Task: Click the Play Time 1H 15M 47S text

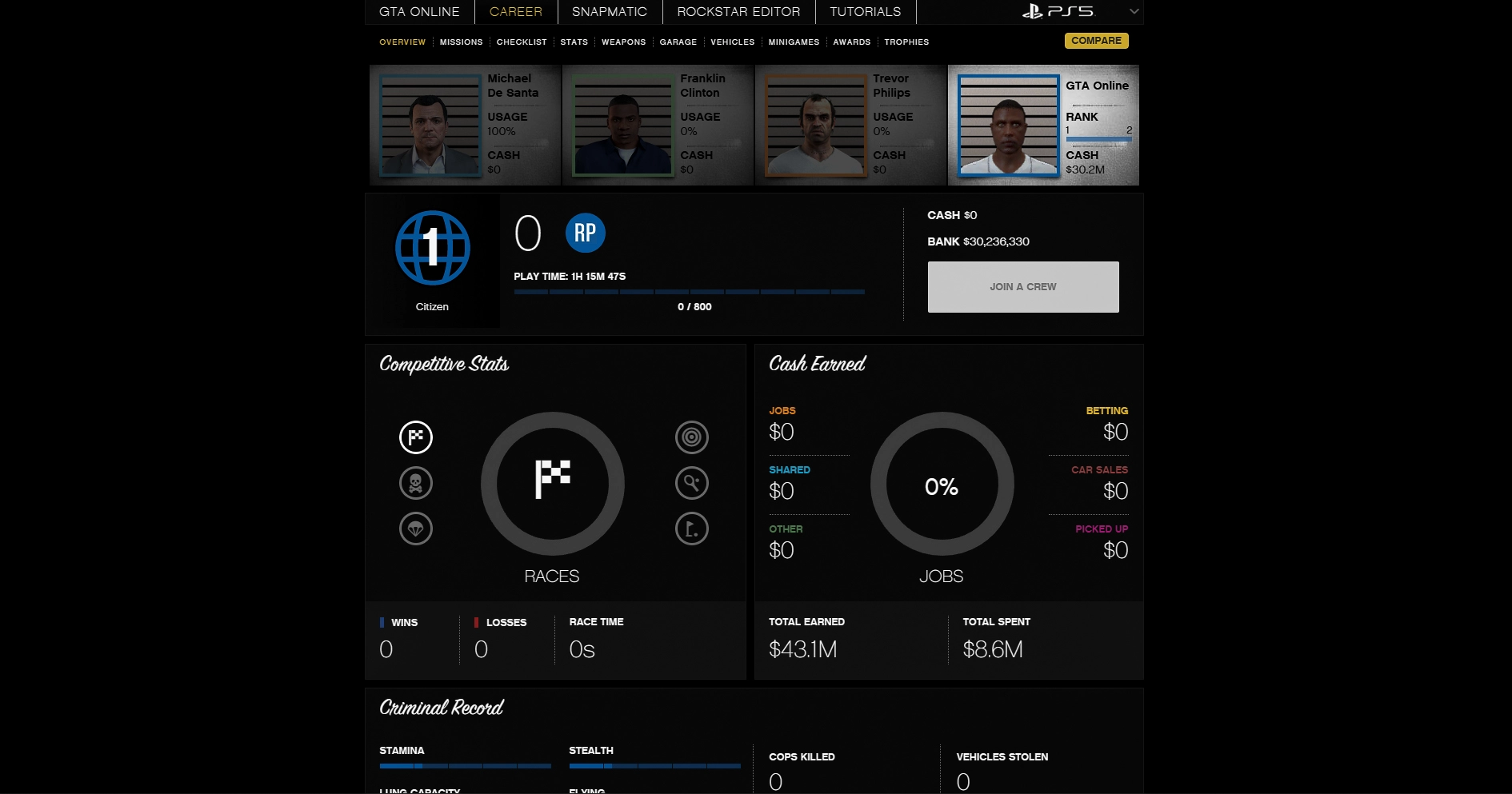Action: click(x=570, y=277)
